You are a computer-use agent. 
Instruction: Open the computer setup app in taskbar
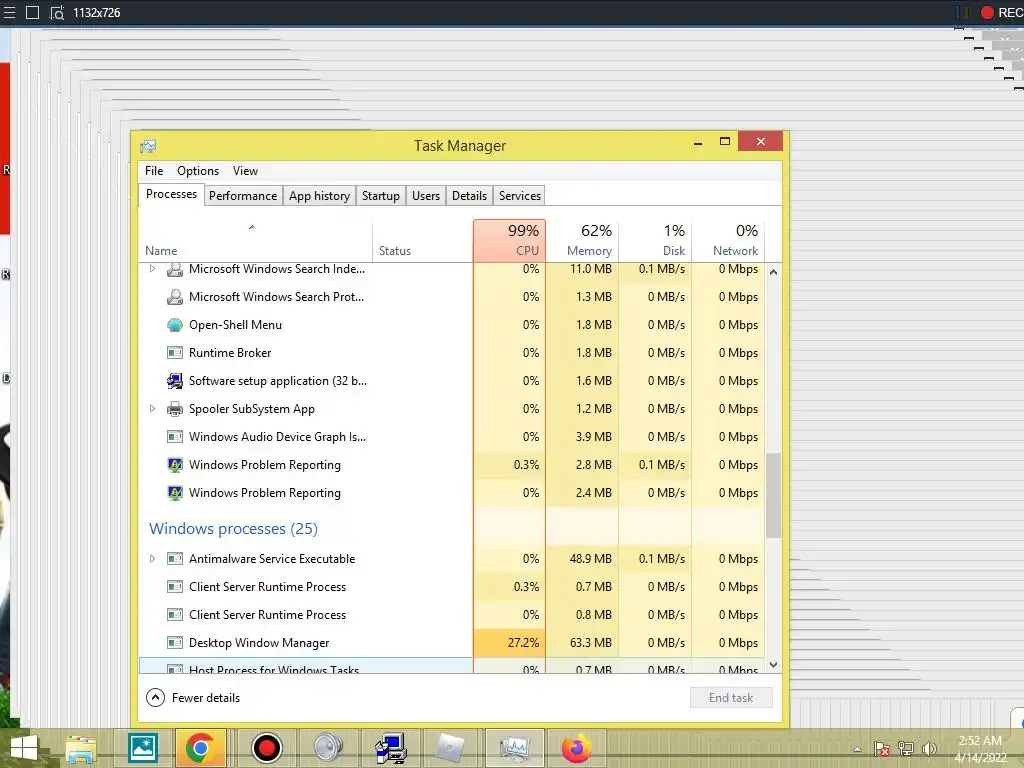[x=391, y=748]
